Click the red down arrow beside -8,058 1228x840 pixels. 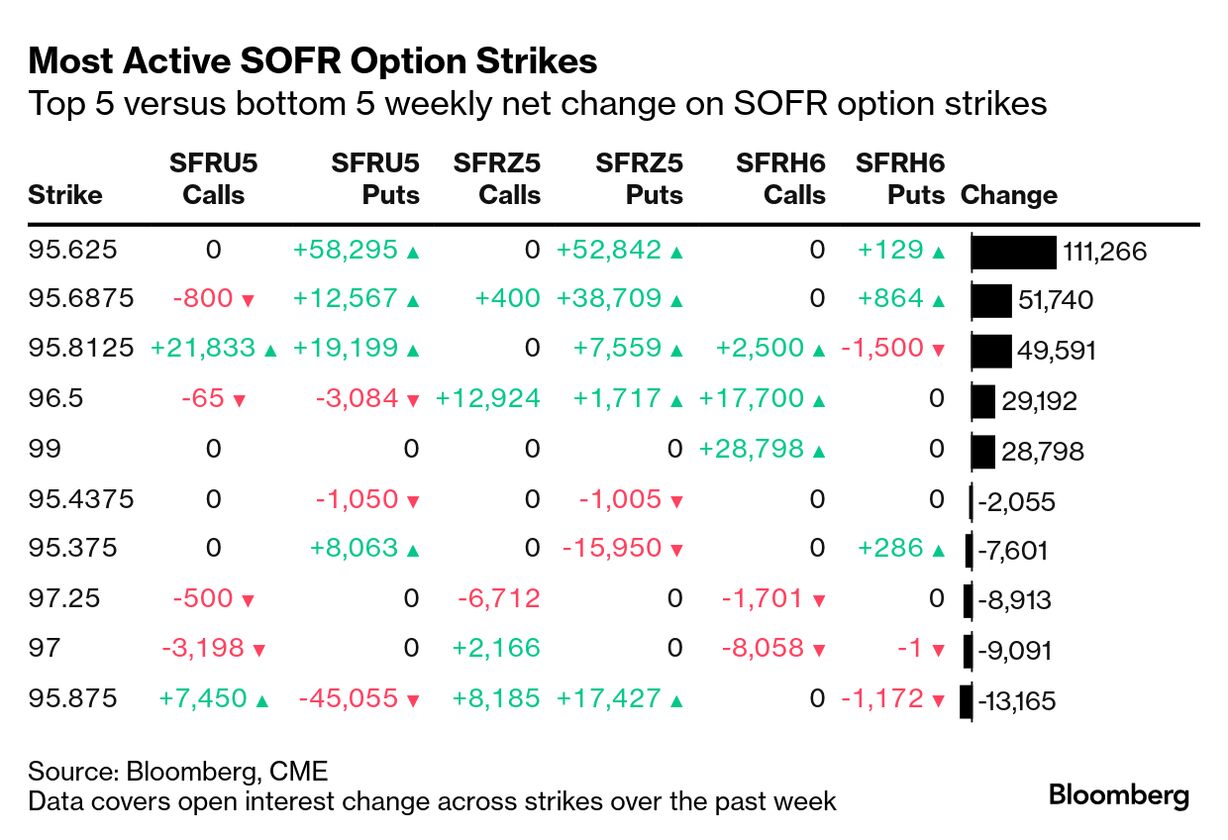tap(820, 650)
